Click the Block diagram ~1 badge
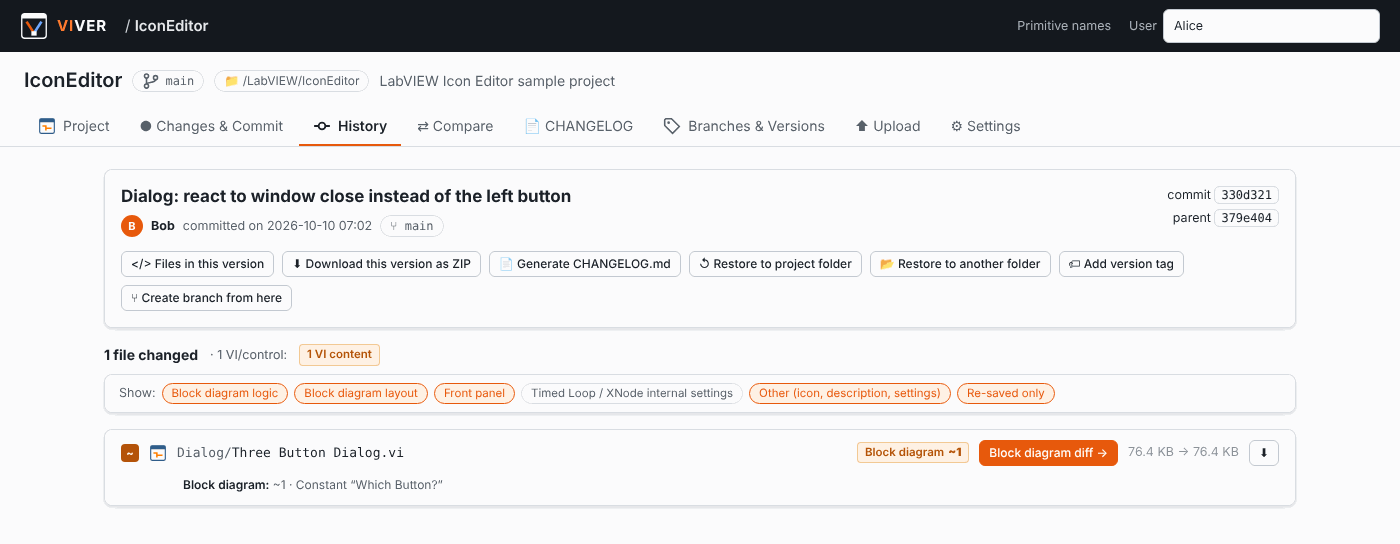This screenshot has width=1400, height=544. point(913,453)
